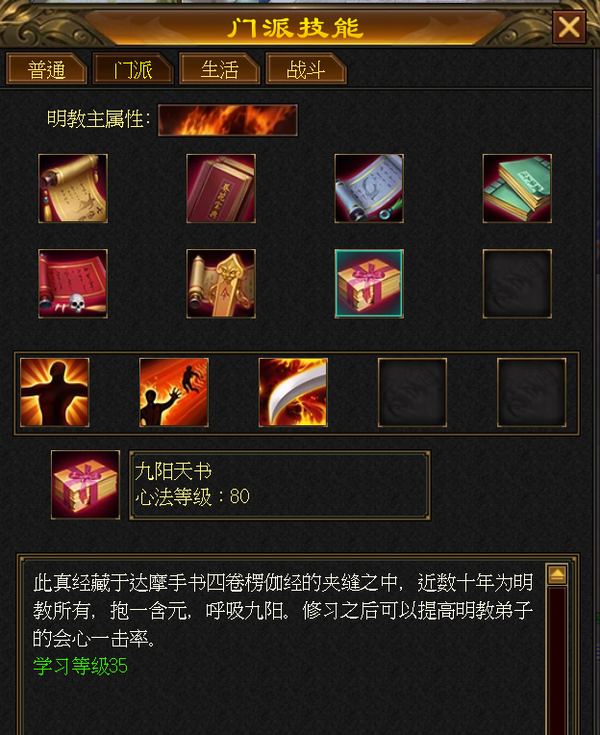
Task: Choose the fiery palm strike skill icon
Action: [174, 392]
